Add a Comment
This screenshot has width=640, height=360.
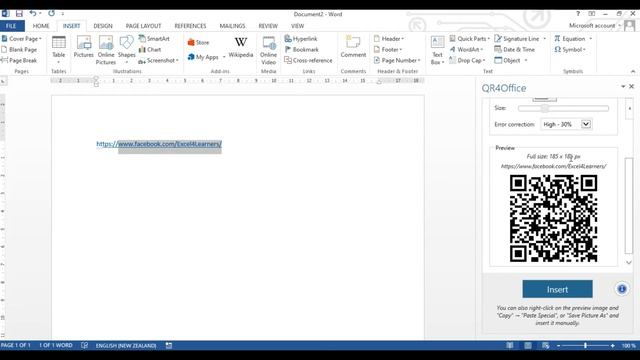pyautogui.click(x=353, y=47)
